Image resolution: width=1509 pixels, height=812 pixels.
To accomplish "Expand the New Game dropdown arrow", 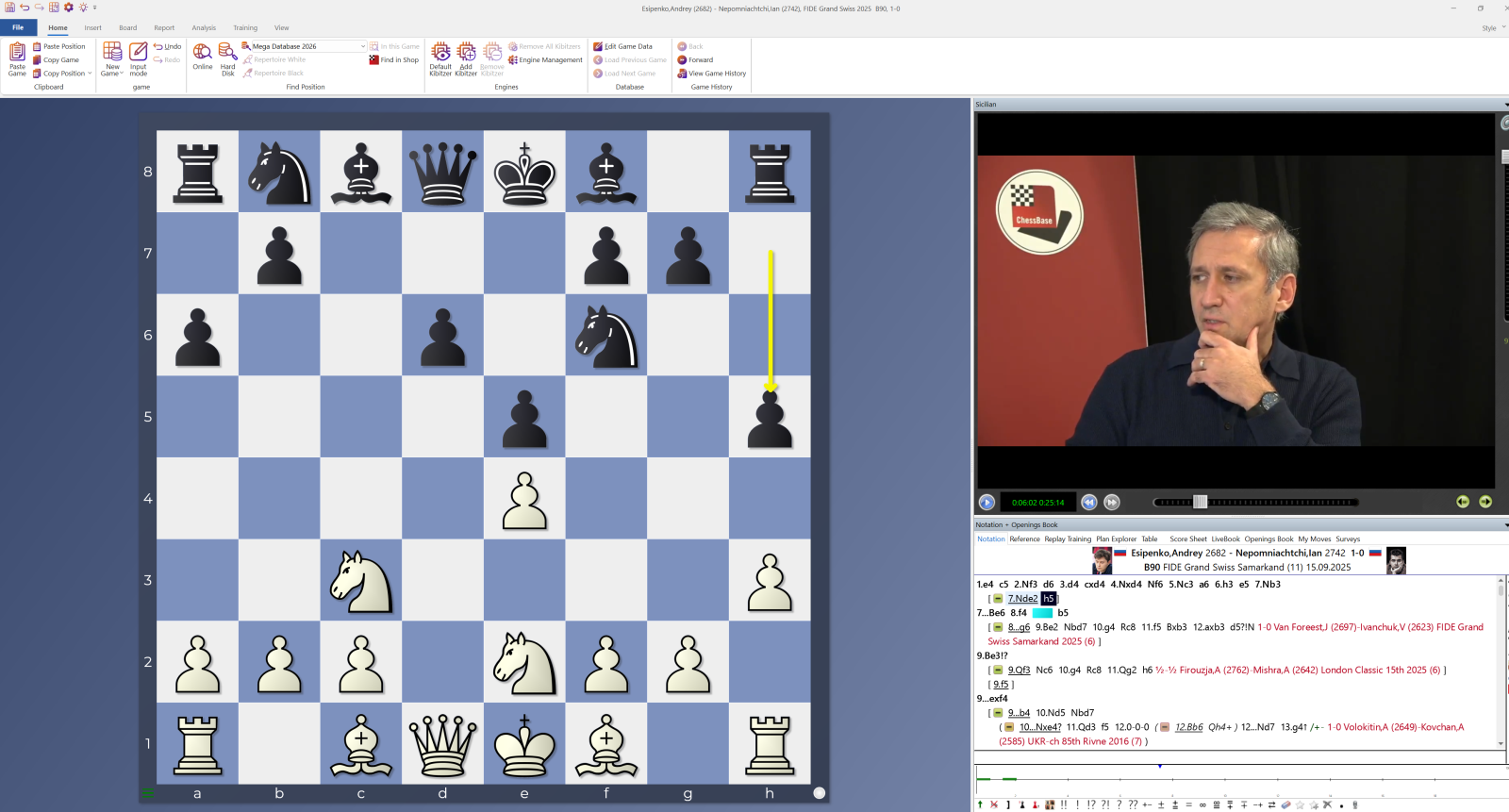I will [122, 74].
